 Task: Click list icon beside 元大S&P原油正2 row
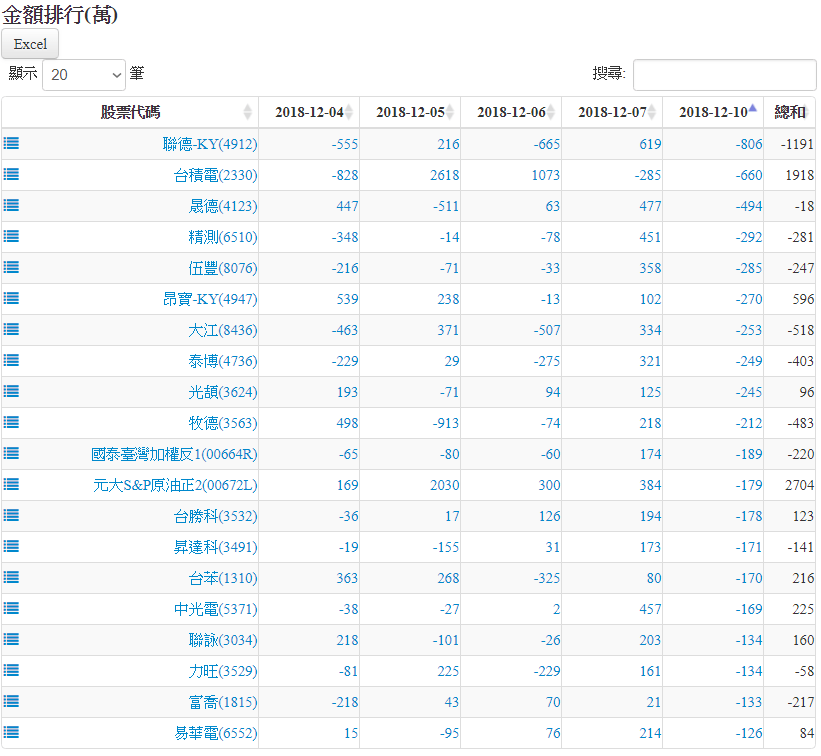(11, 484)
